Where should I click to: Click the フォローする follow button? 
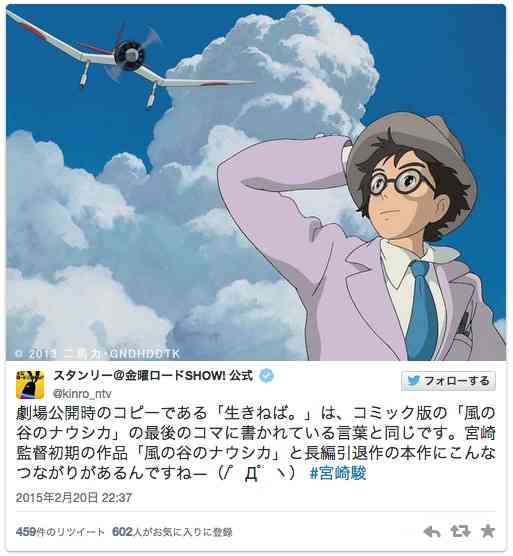pos(448,381)
